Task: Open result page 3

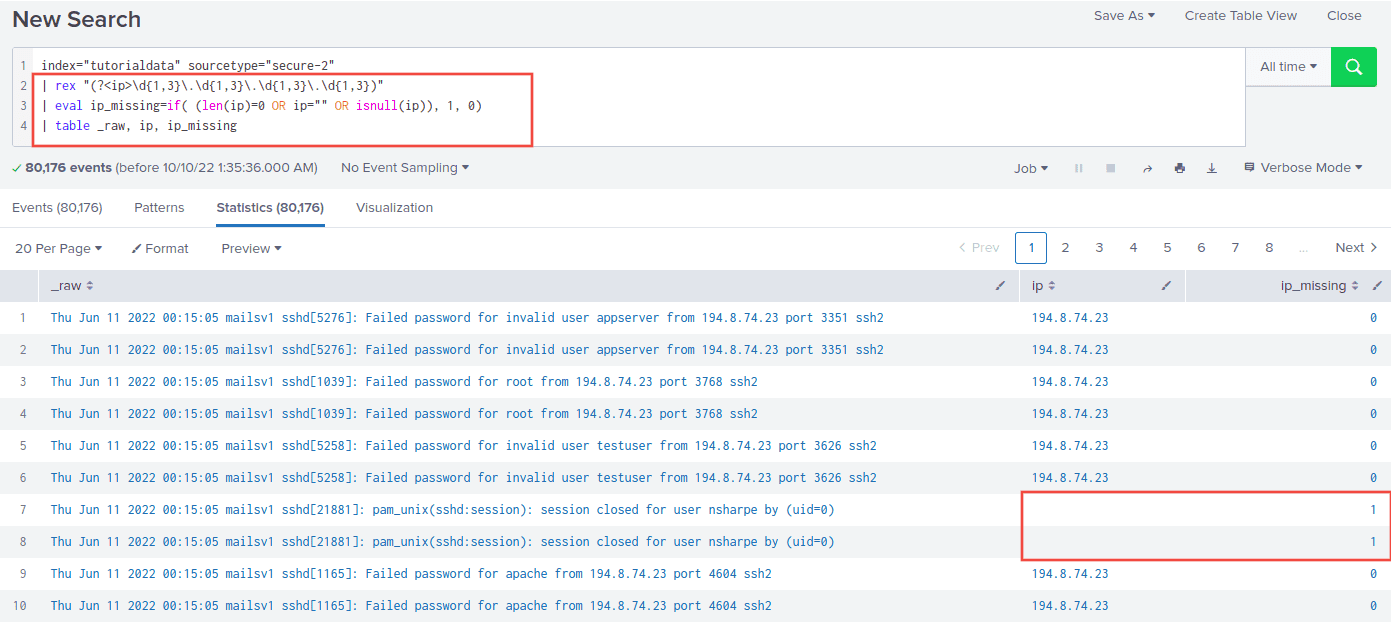Action: [x=1099, y=247]
